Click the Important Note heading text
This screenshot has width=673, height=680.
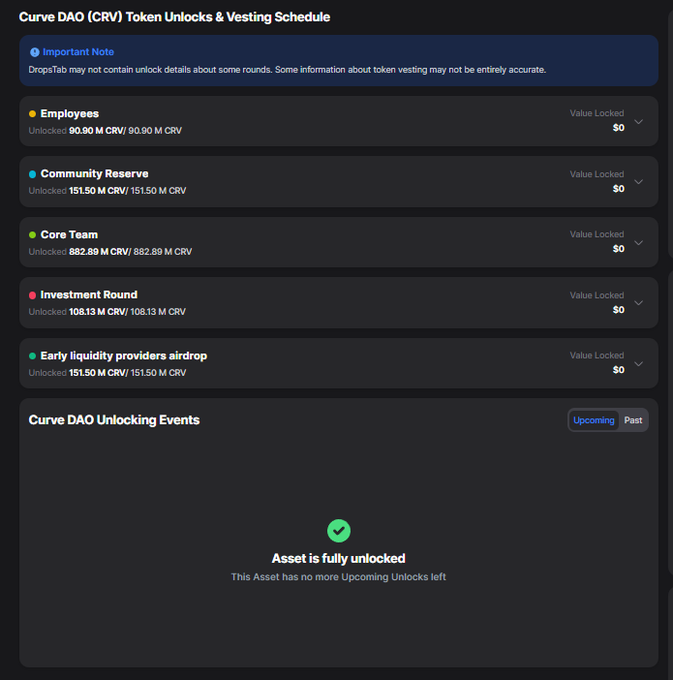click(78, 52)
